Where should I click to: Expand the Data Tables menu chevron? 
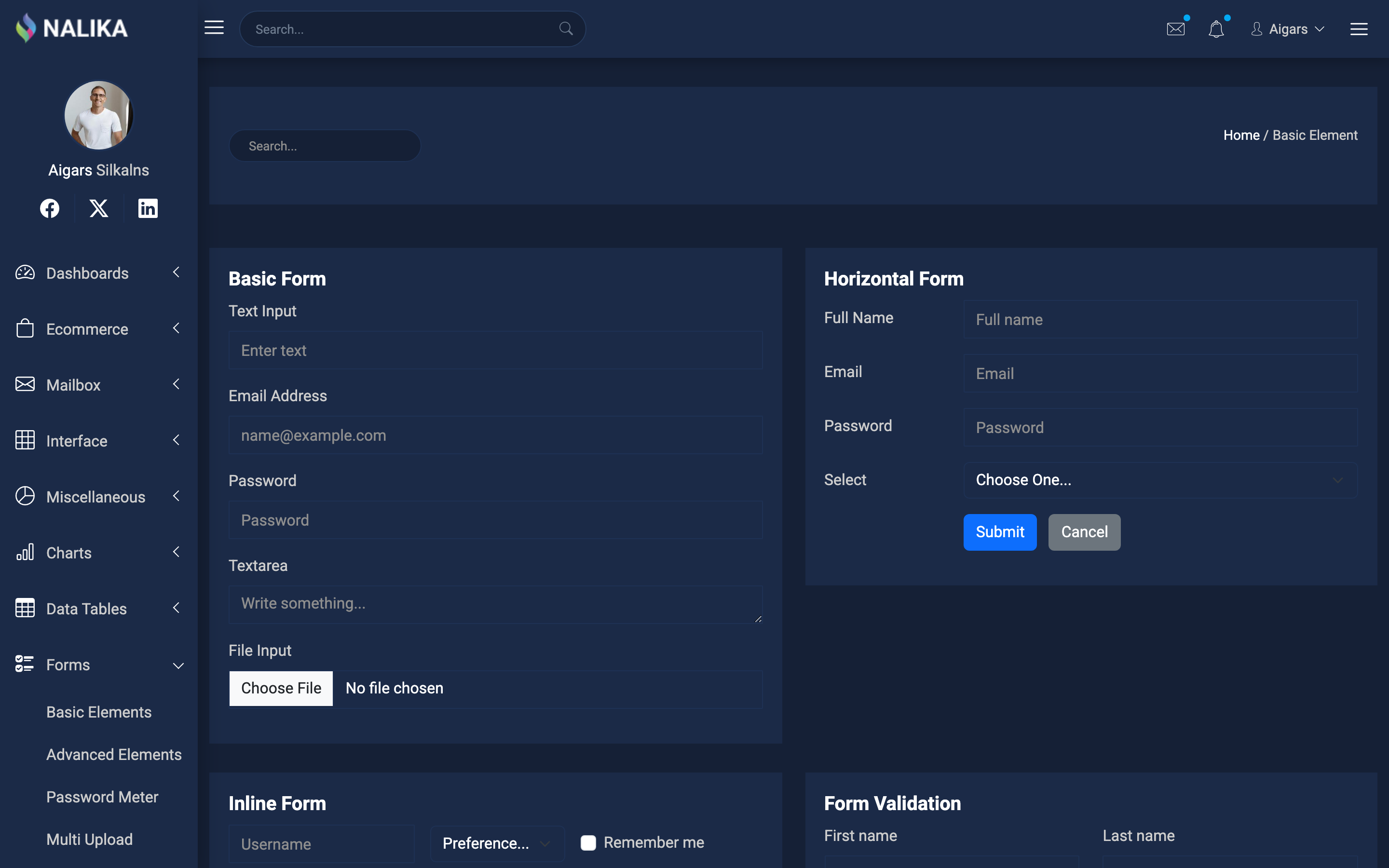pos(177,608)
